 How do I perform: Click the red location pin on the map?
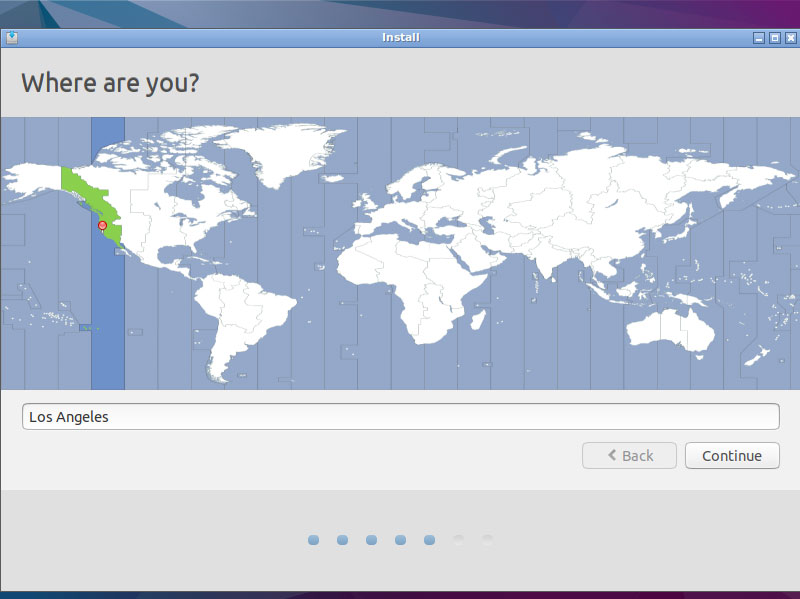(x=102, y=226)
